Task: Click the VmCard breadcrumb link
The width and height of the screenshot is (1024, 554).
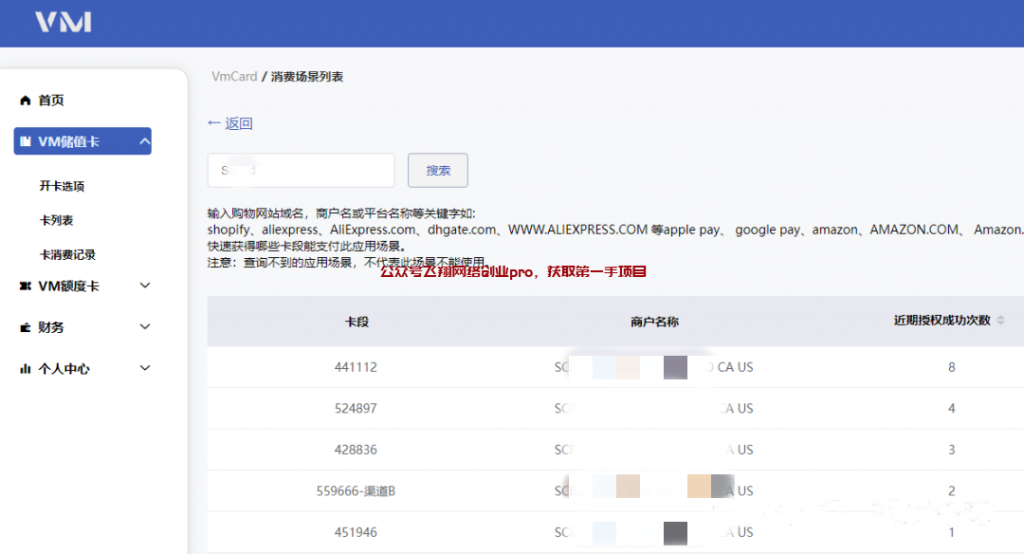Action: [x=234, y=76]
